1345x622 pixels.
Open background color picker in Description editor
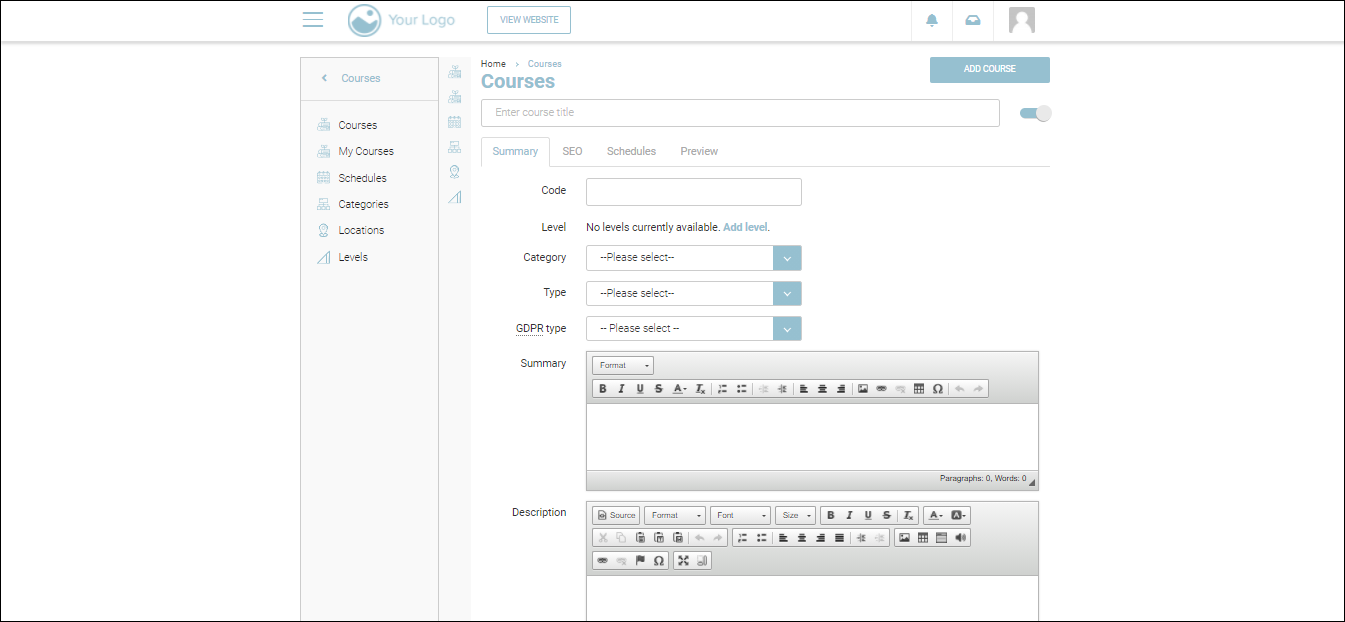(958, 516)
